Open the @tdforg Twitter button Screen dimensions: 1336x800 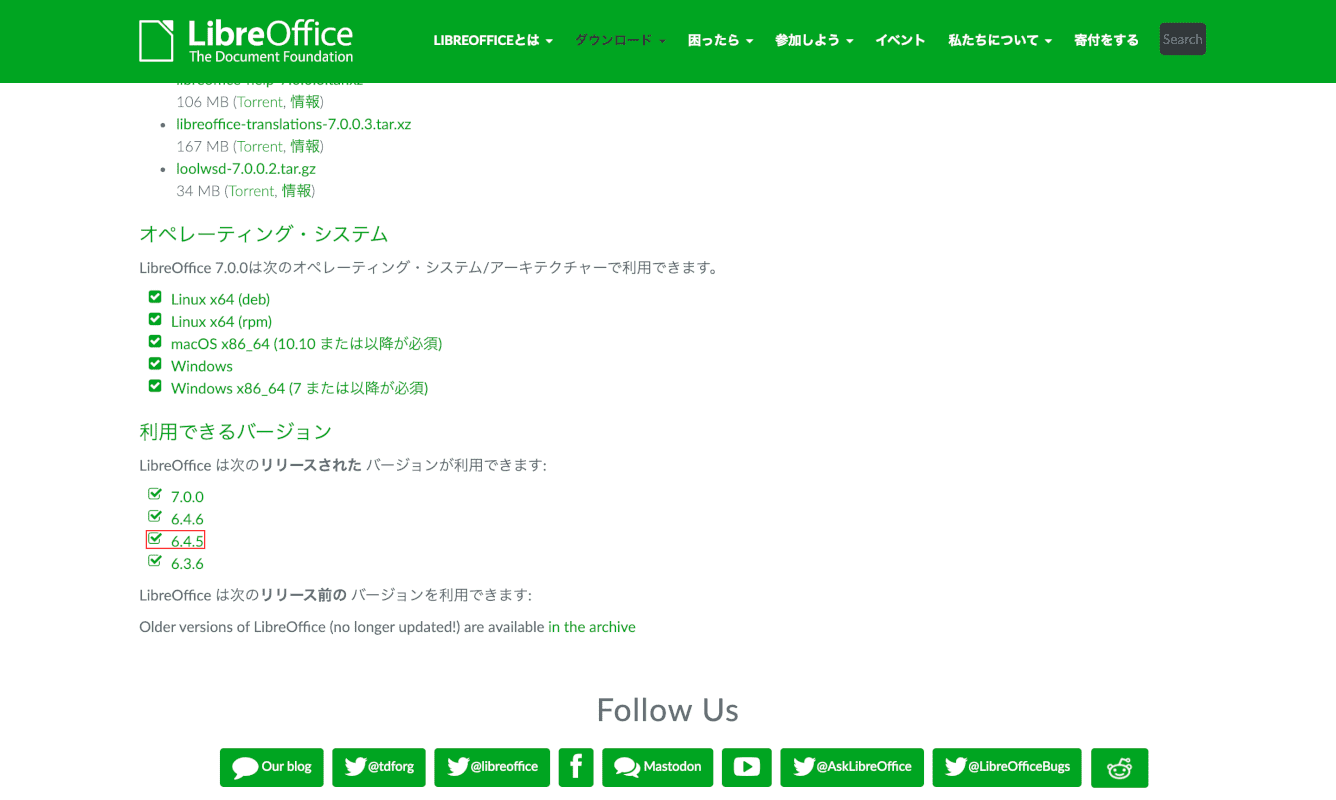(379, 767)
